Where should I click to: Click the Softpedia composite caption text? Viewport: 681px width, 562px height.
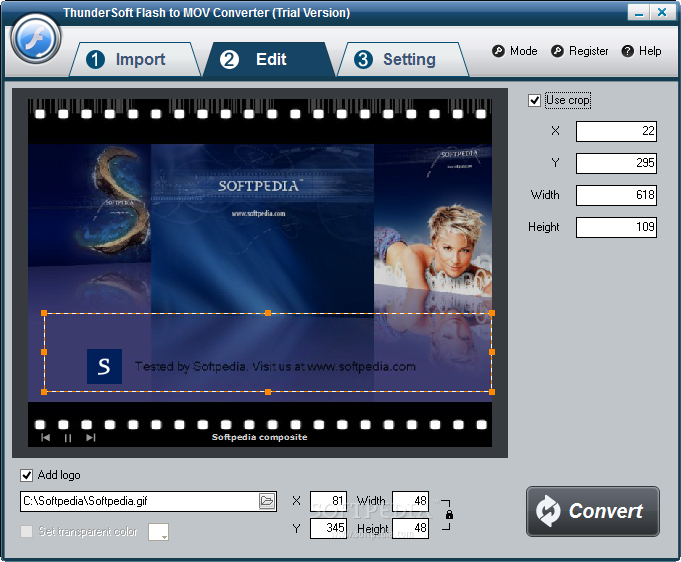(259, 437)
